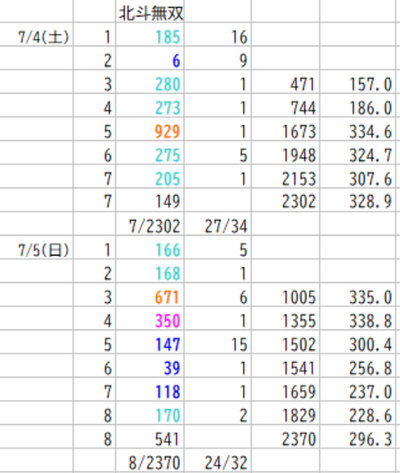Click the 7/5(日) date cell
Image resolution: width=400 pixels, height=473 pixels.
click(37, 250)
